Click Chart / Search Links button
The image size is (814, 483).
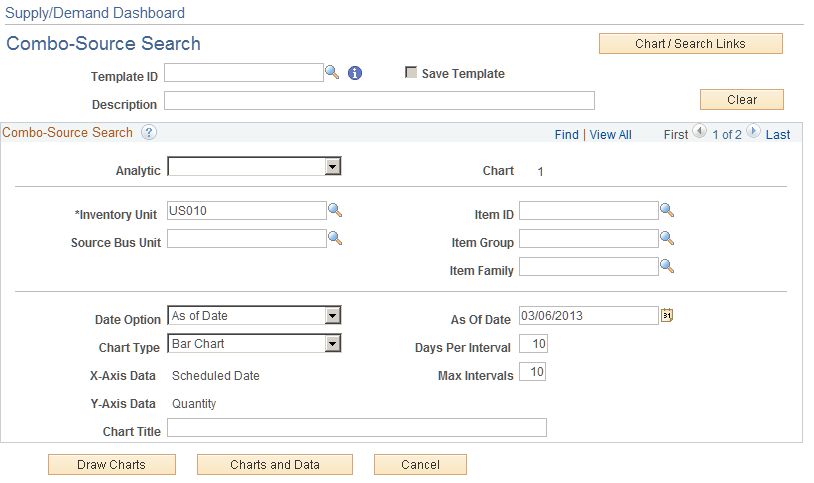click(690, 44)
